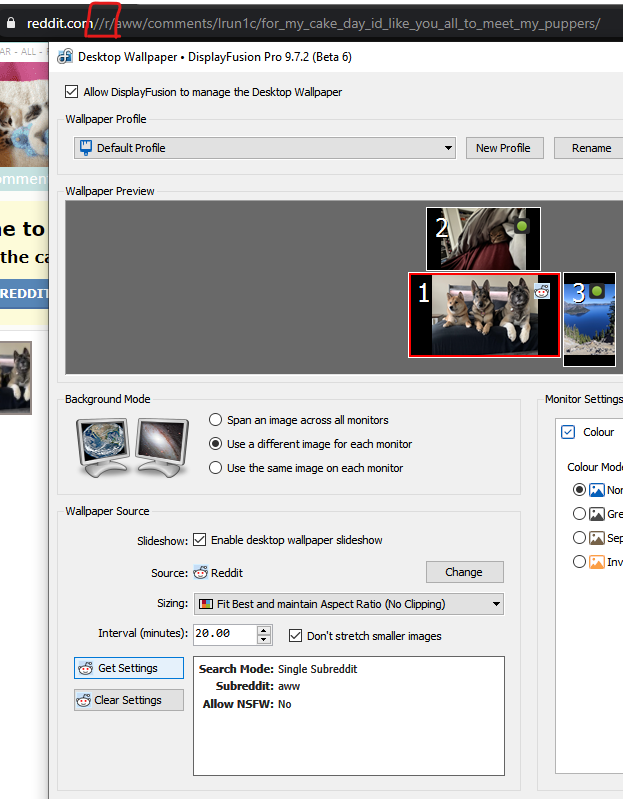Toggle Don't stretch smaller images checkbox

point(295,635)
